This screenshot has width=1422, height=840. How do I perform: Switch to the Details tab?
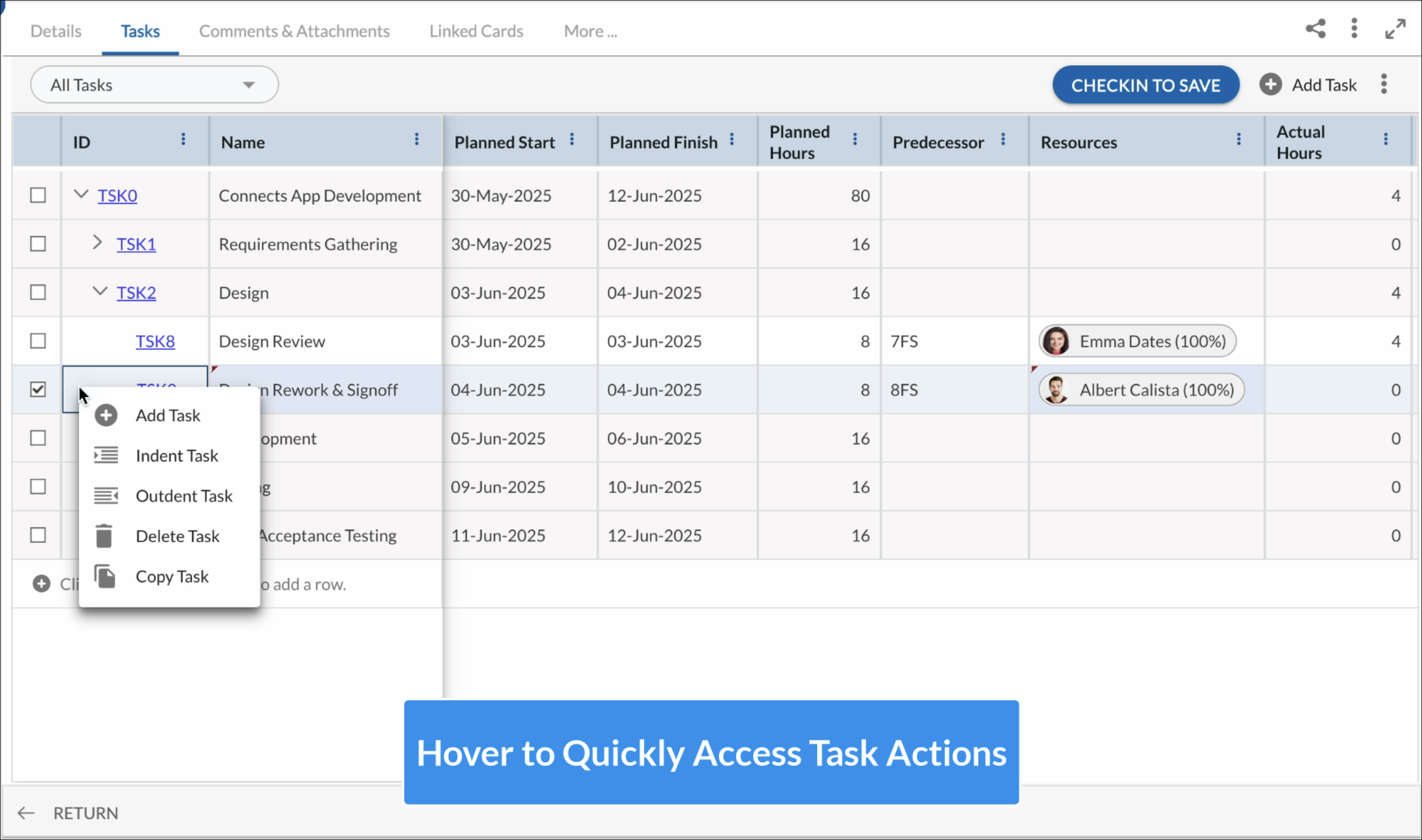(x=56, y=31)
